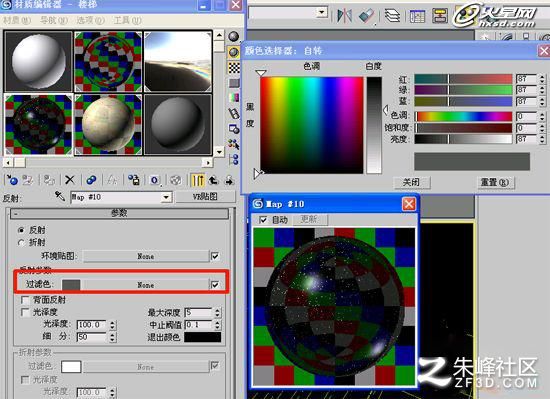Open the layer manager icon
This screenshot has width=550, height=399.
point(392,16)
